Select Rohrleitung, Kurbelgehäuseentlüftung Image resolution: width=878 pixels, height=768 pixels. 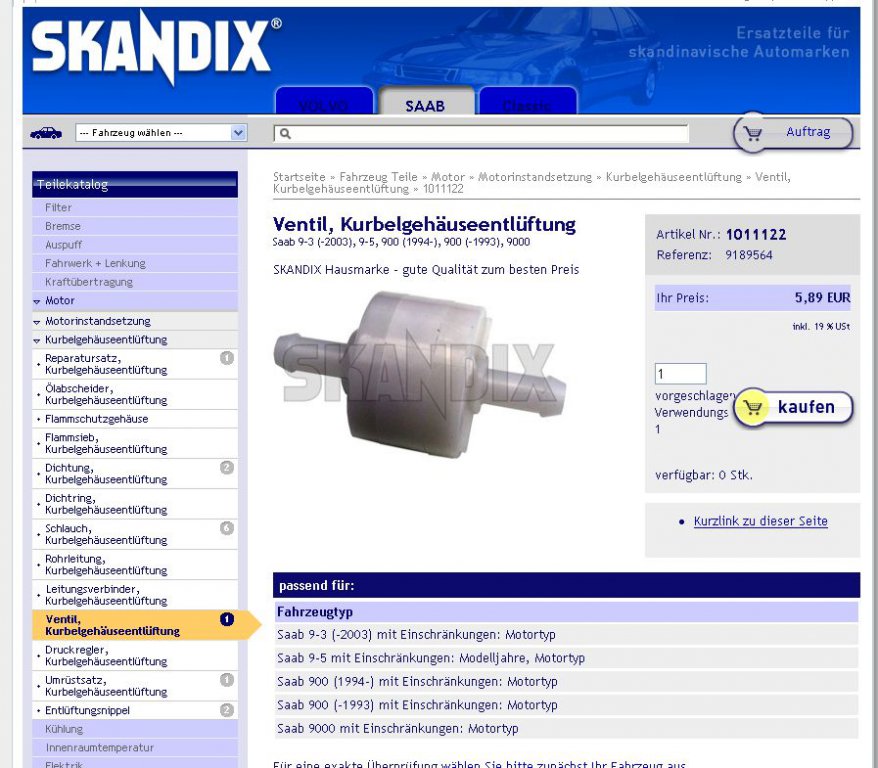[135, 564]
